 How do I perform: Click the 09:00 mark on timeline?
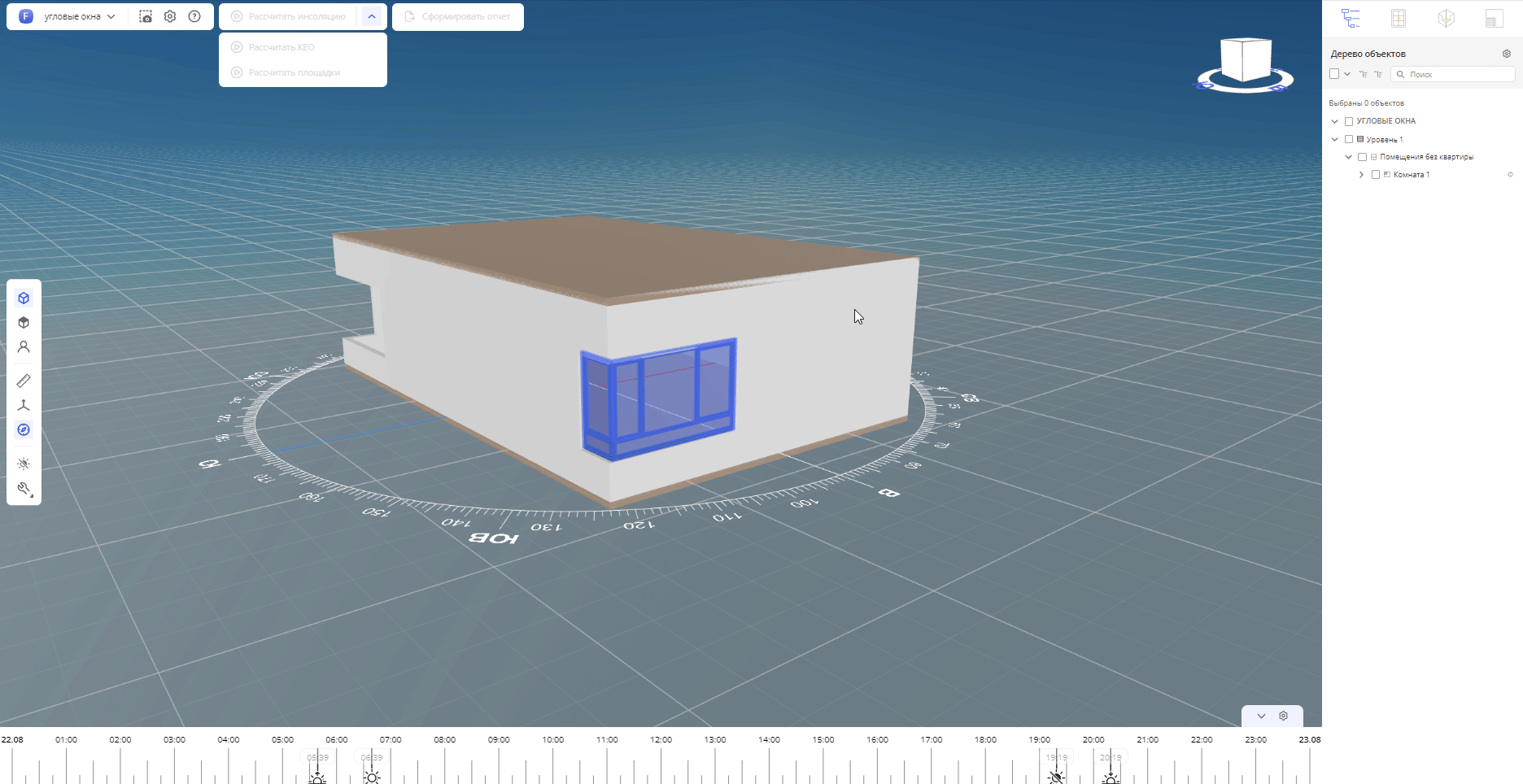point(499,740)
